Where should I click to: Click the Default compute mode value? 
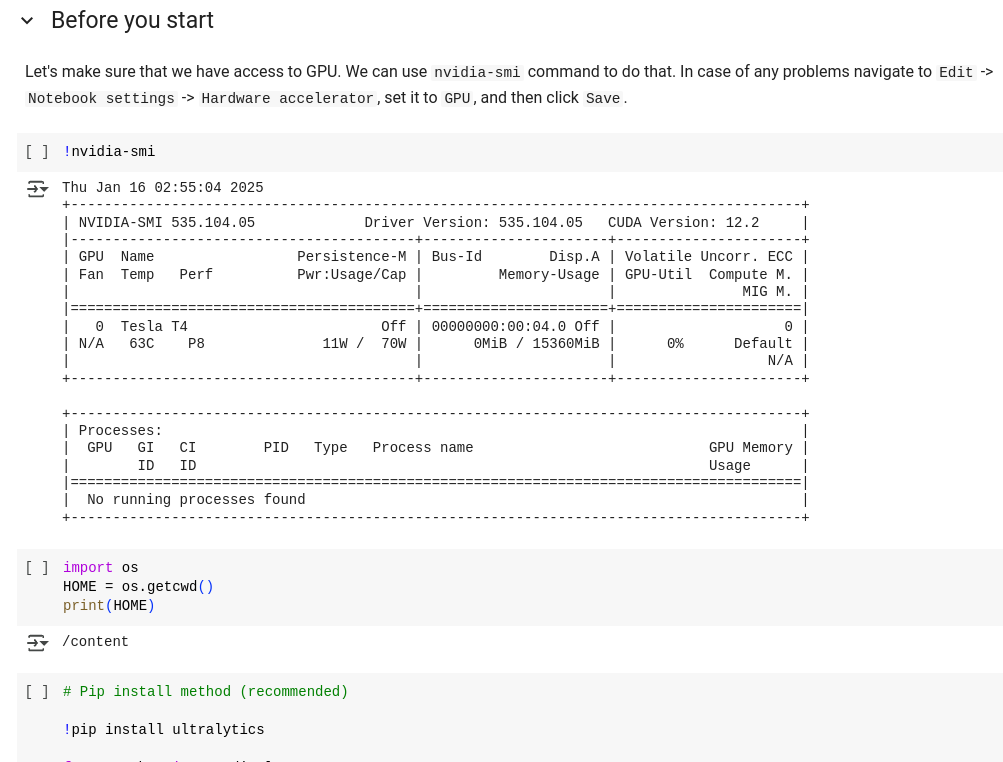(763, 344)
